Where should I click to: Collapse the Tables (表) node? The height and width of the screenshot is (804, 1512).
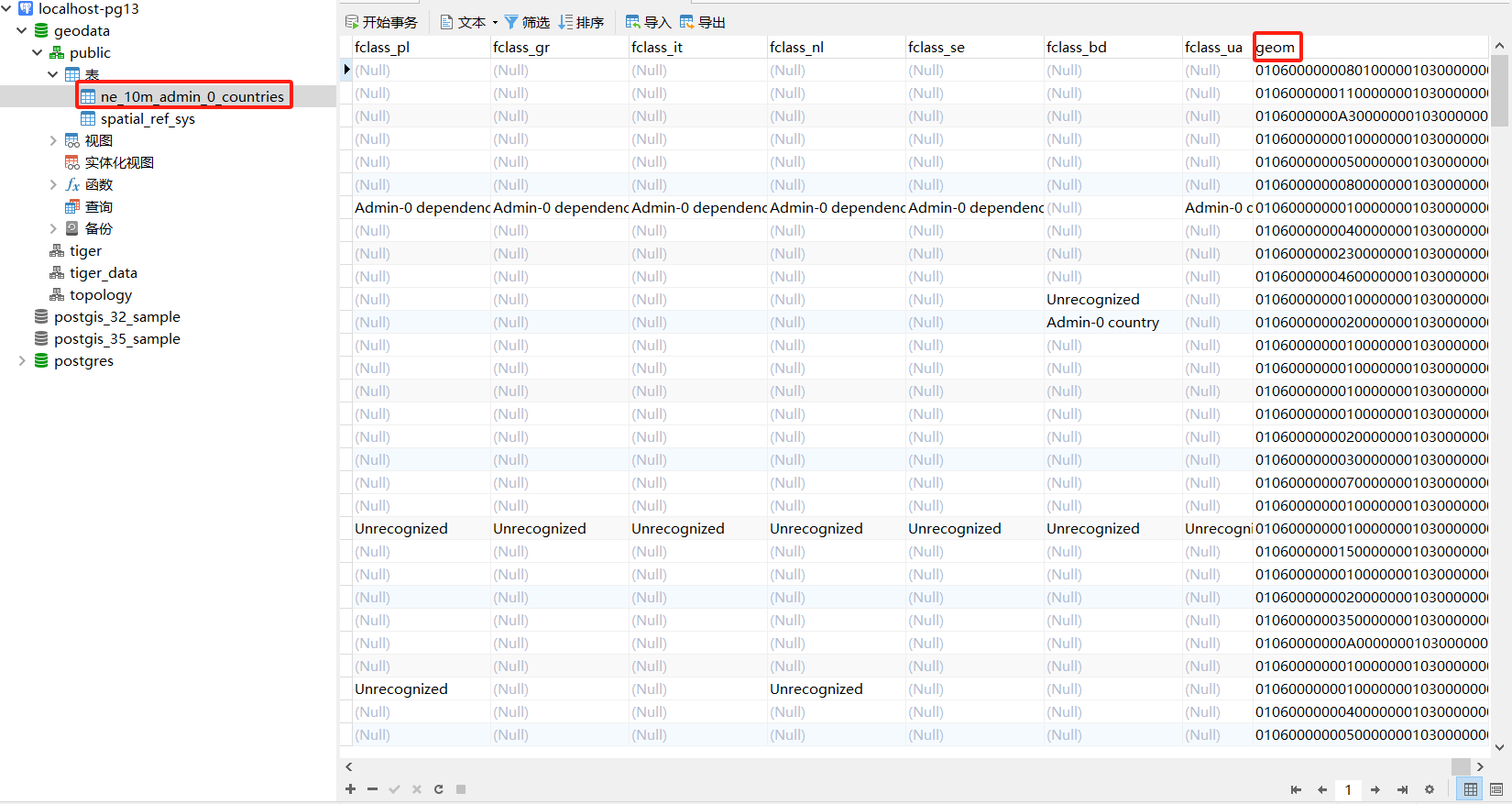pos(53,74)
